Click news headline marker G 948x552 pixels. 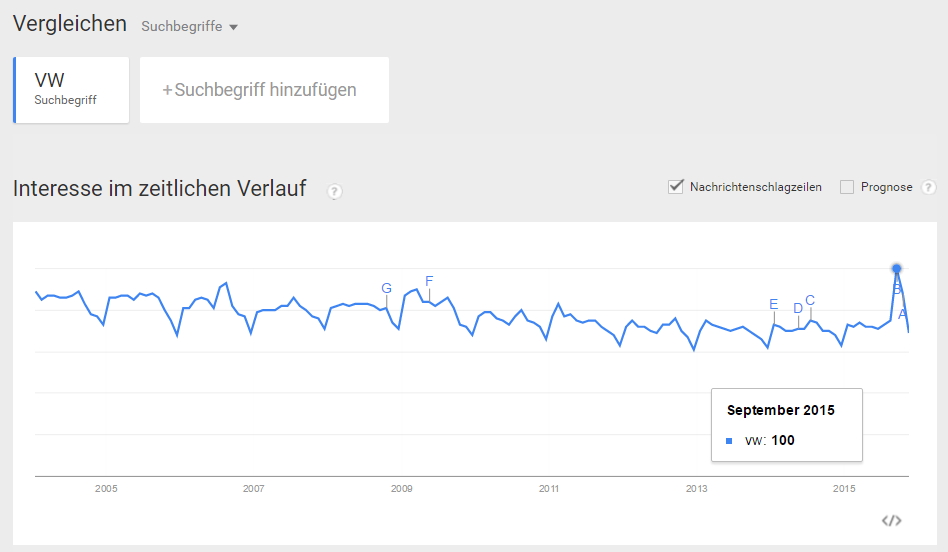tap(386, 288)
